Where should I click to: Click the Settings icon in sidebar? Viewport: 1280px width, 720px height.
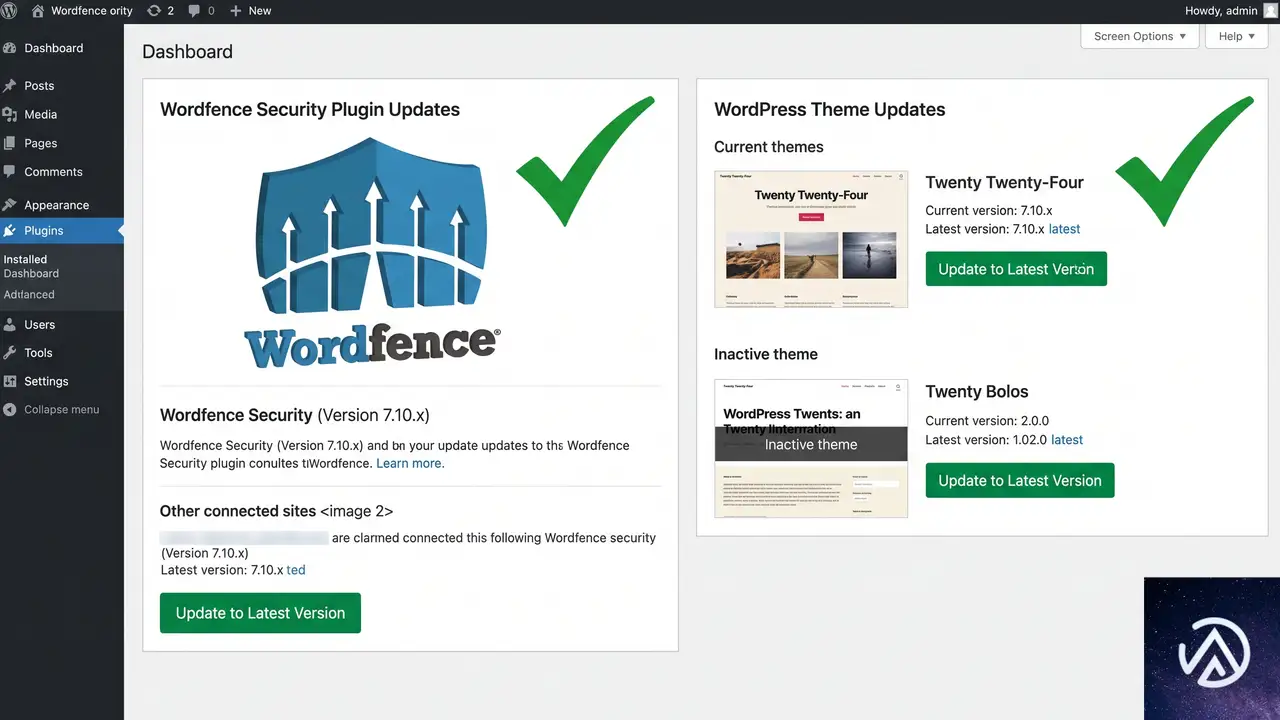coord(10,381)
